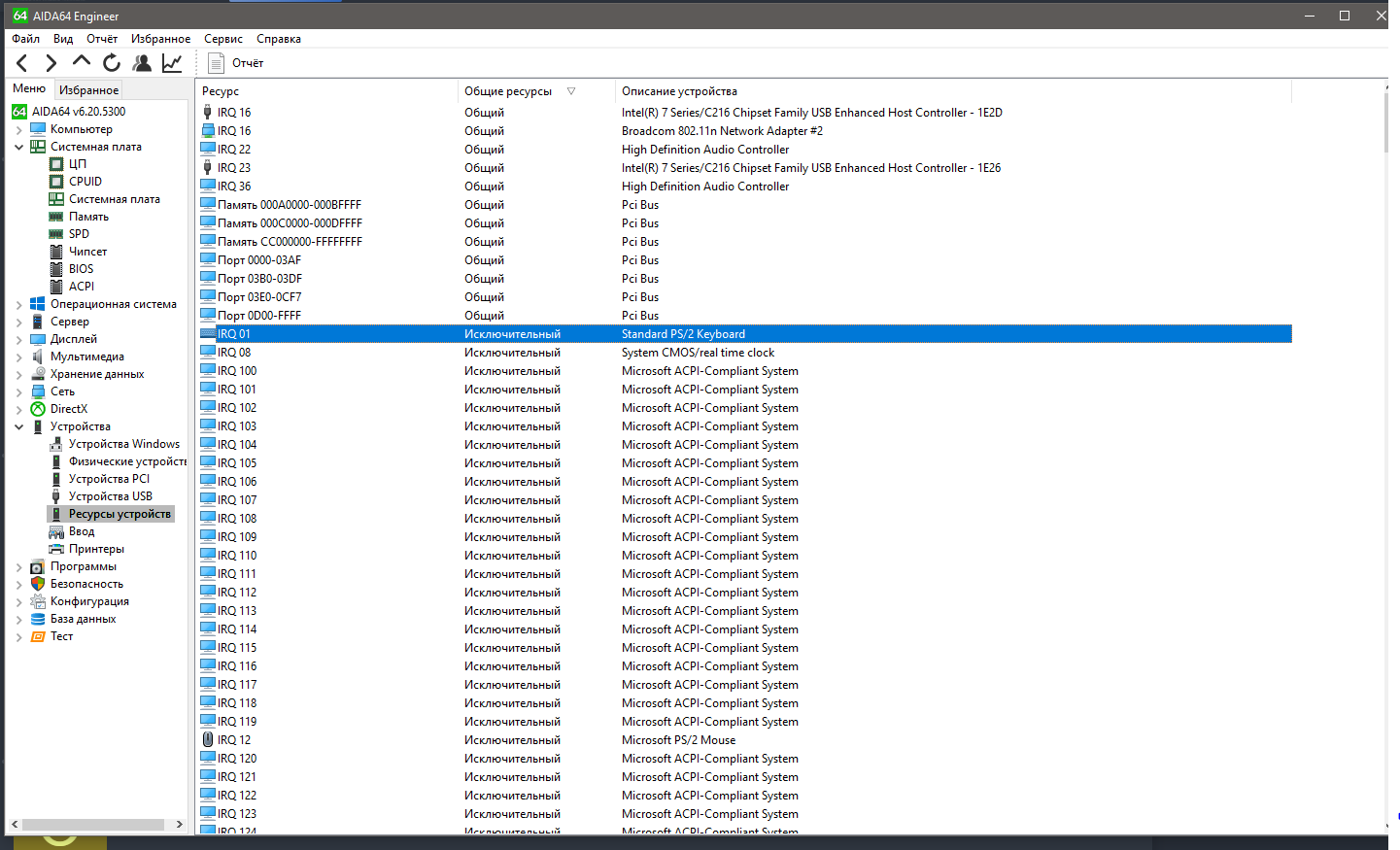Click the BIOS chip icon
1400x850 pixels.
pyautogui.click(x=56, y=269)
